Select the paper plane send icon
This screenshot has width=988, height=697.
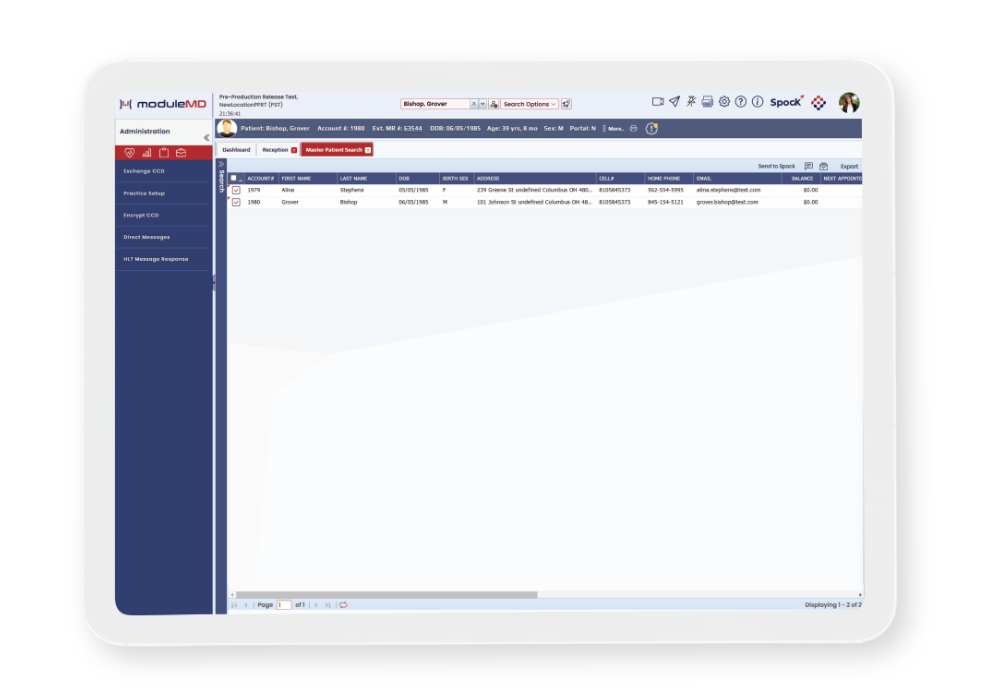pyautogui.click(x=674, y=102)
